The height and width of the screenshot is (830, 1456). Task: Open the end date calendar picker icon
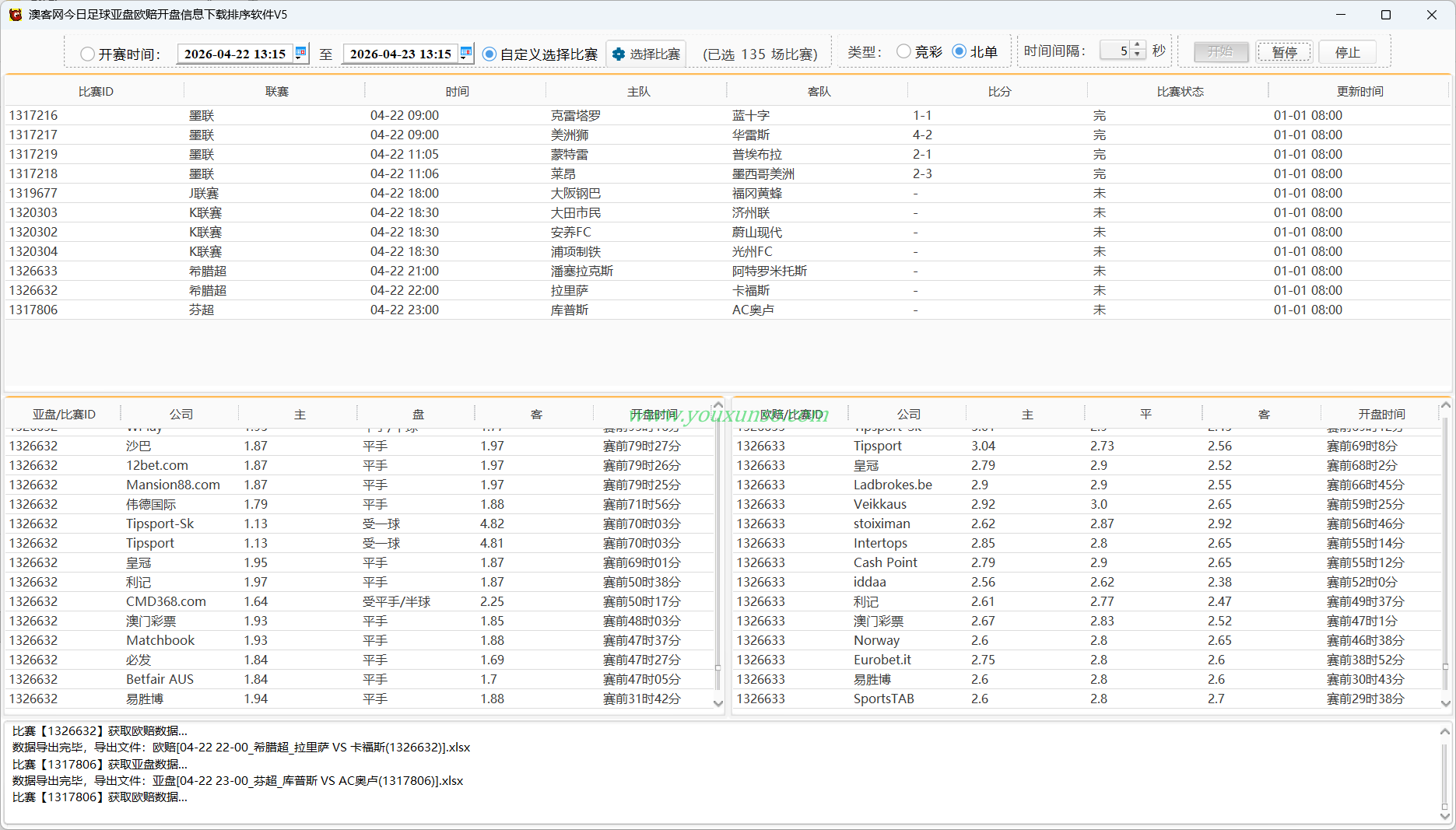point(465,53)
